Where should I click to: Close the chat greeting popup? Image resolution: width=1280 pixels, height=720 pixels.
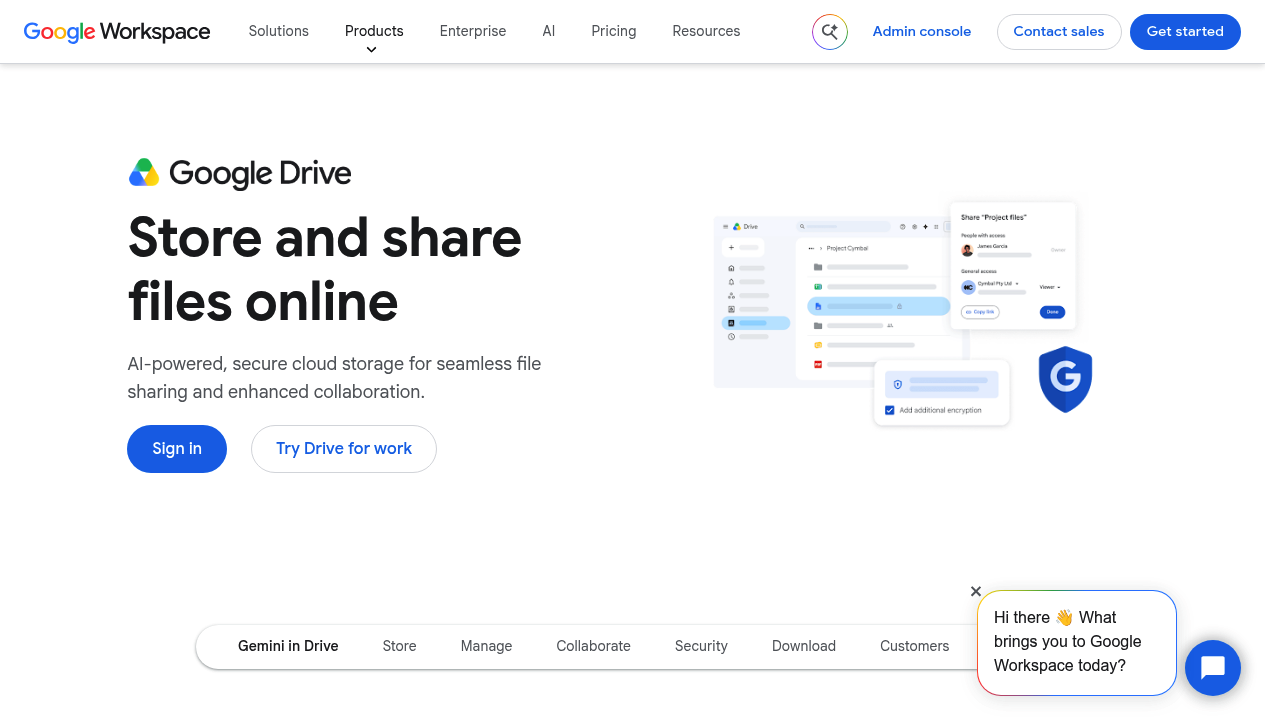click(x=976, y=591)
